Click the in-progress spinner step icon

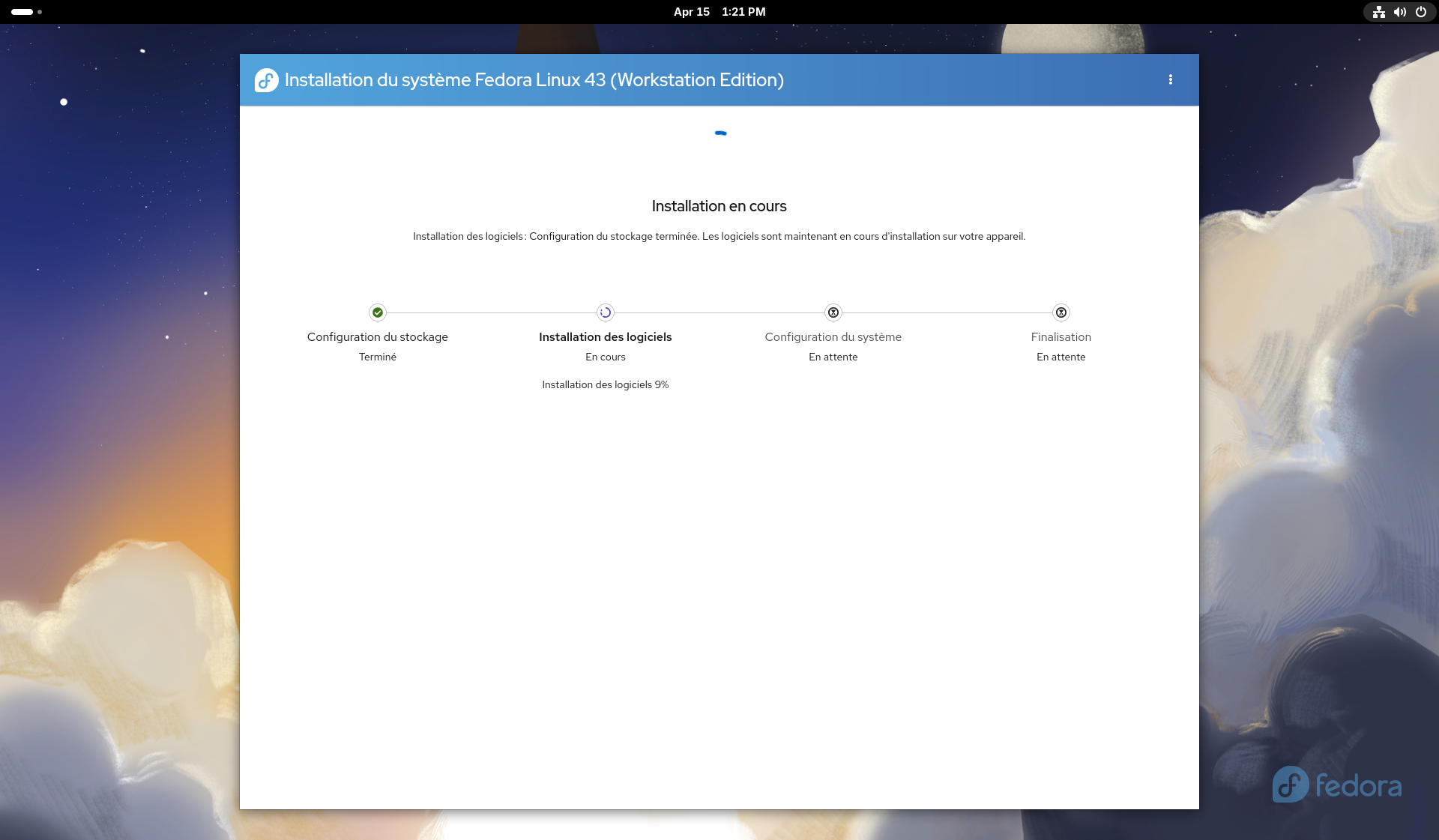click(x=606, y=312)
